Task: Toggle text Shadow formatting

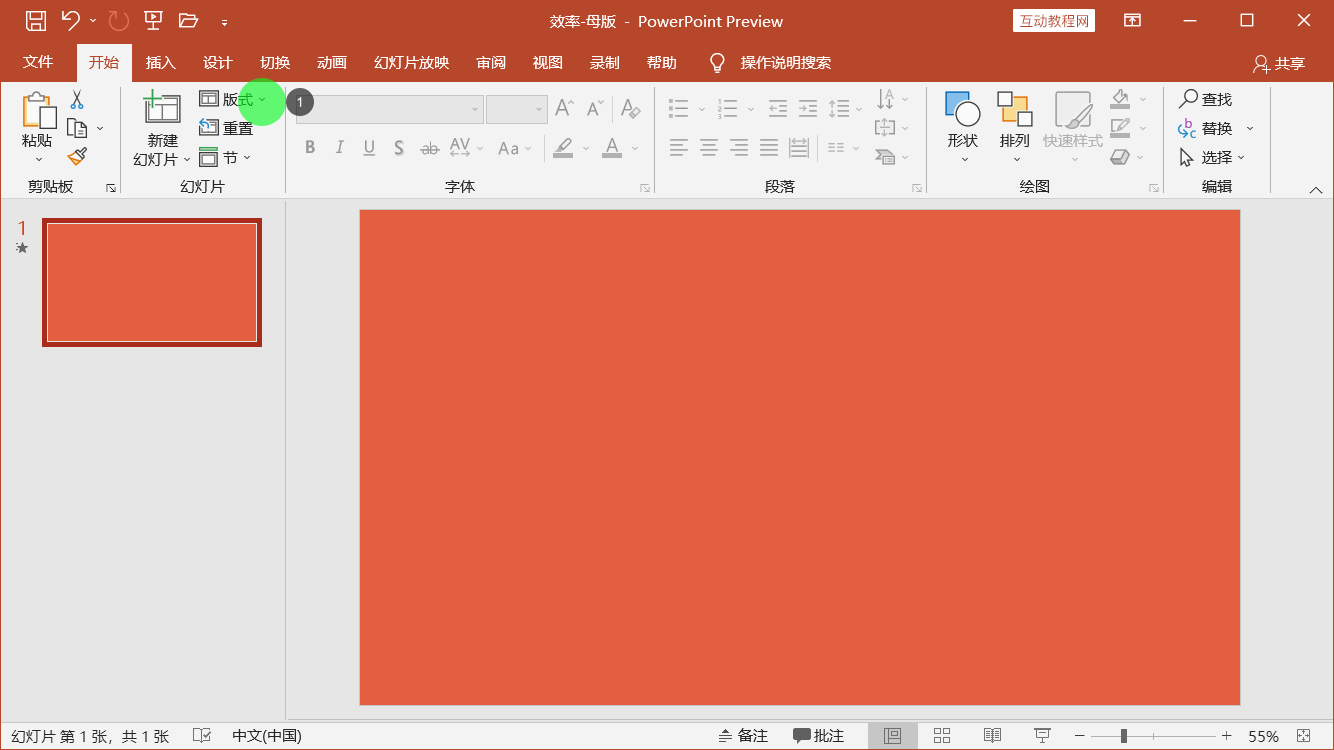Action: tap(399, 148)
